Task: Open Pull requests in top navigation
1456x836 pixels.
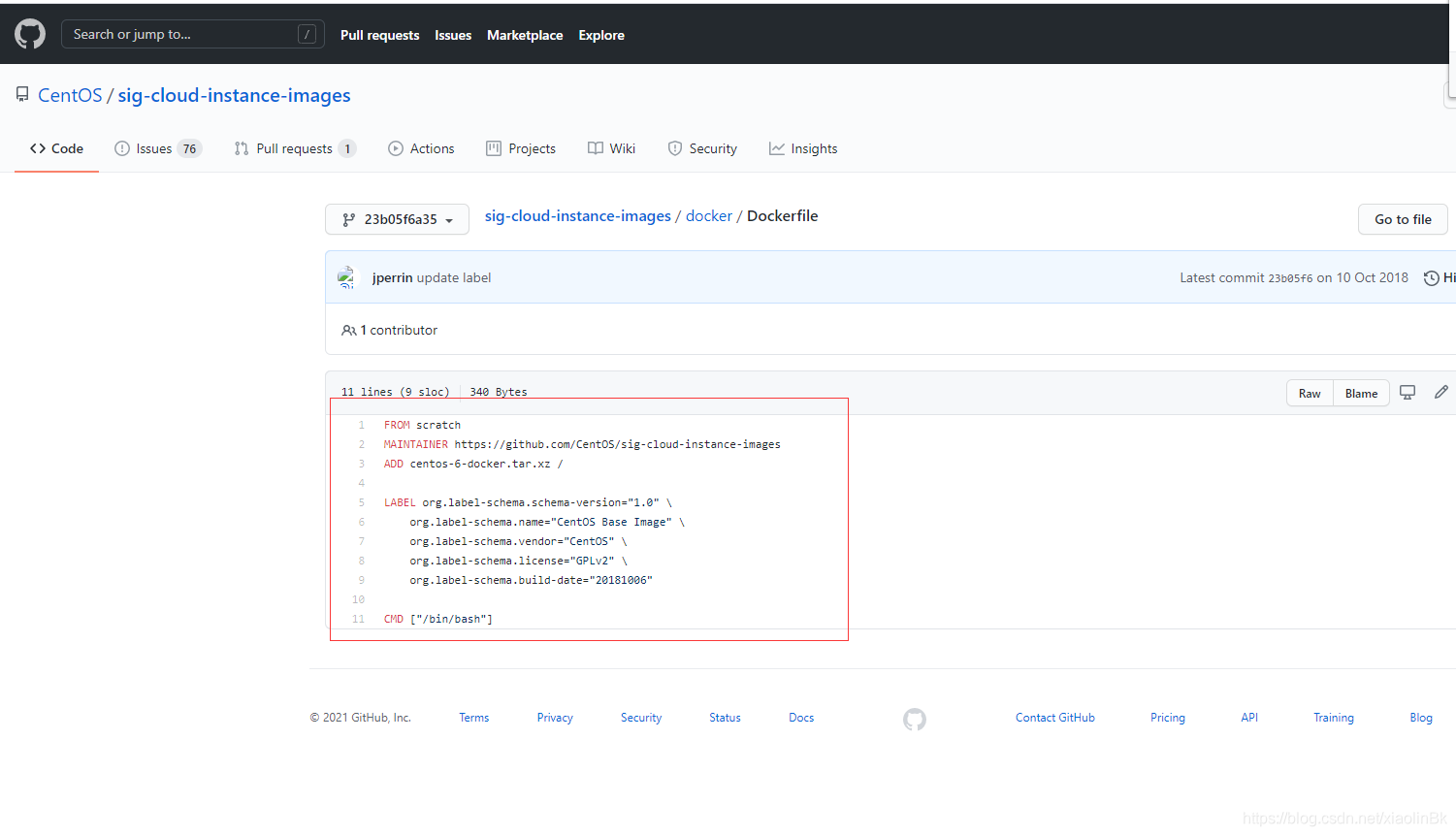Action: point(380,35)
